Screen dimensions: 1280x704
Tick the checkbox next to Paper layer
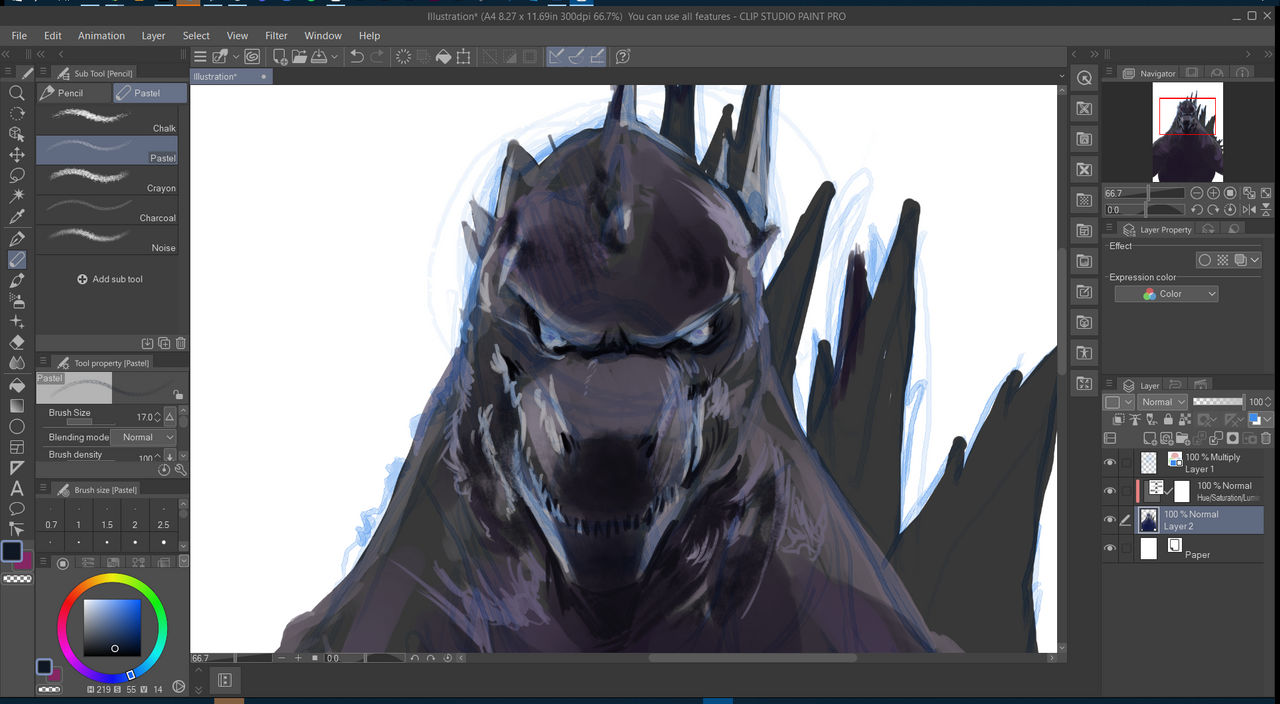tap(1127, 548)
